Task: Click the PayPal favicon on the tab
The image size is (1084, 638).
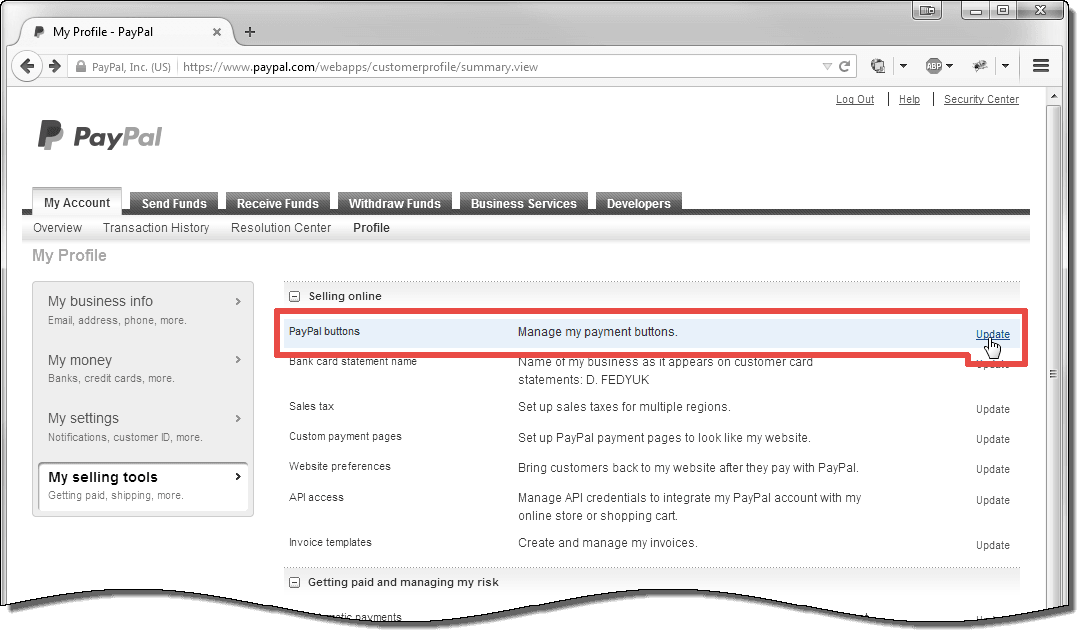Action: click(x=39, y=32)
